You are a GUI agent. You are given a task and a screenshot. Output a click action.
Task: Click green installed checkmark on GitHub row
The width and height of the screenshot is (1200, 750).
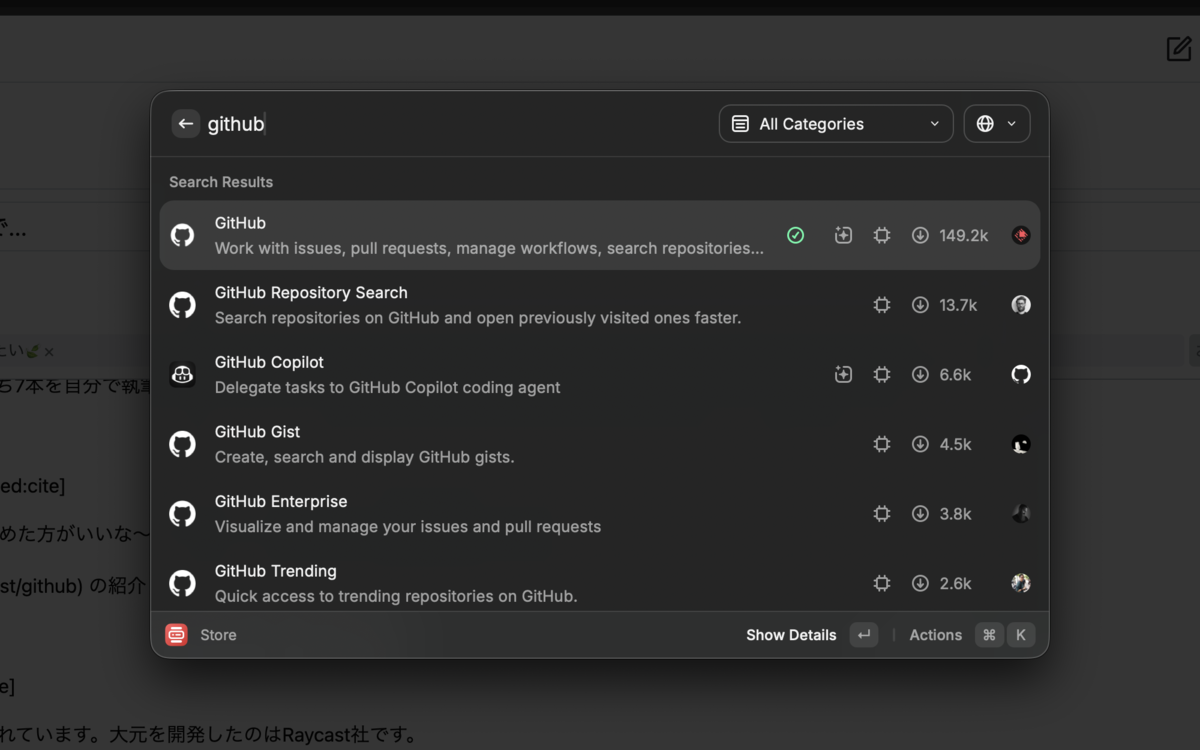coord(795,235)
